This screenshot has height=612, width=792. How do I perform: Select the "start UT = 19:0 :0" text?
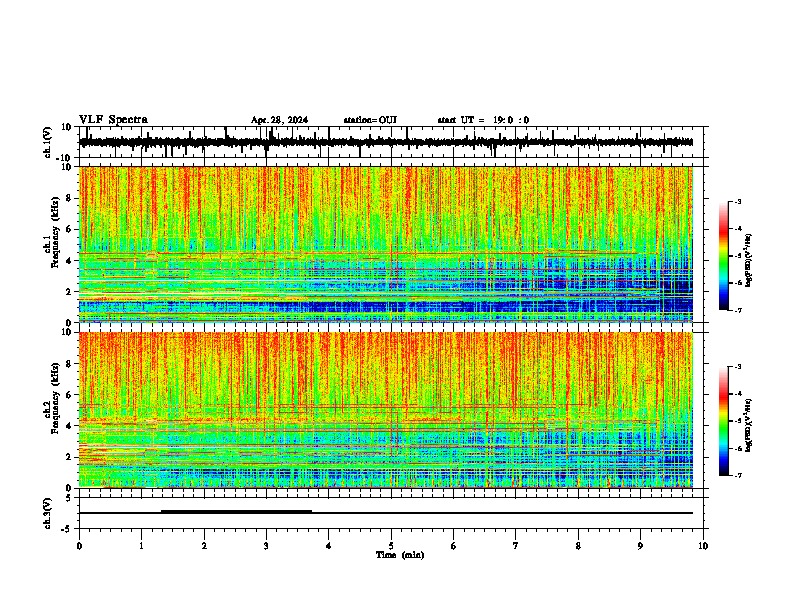(x=483, y=120)
